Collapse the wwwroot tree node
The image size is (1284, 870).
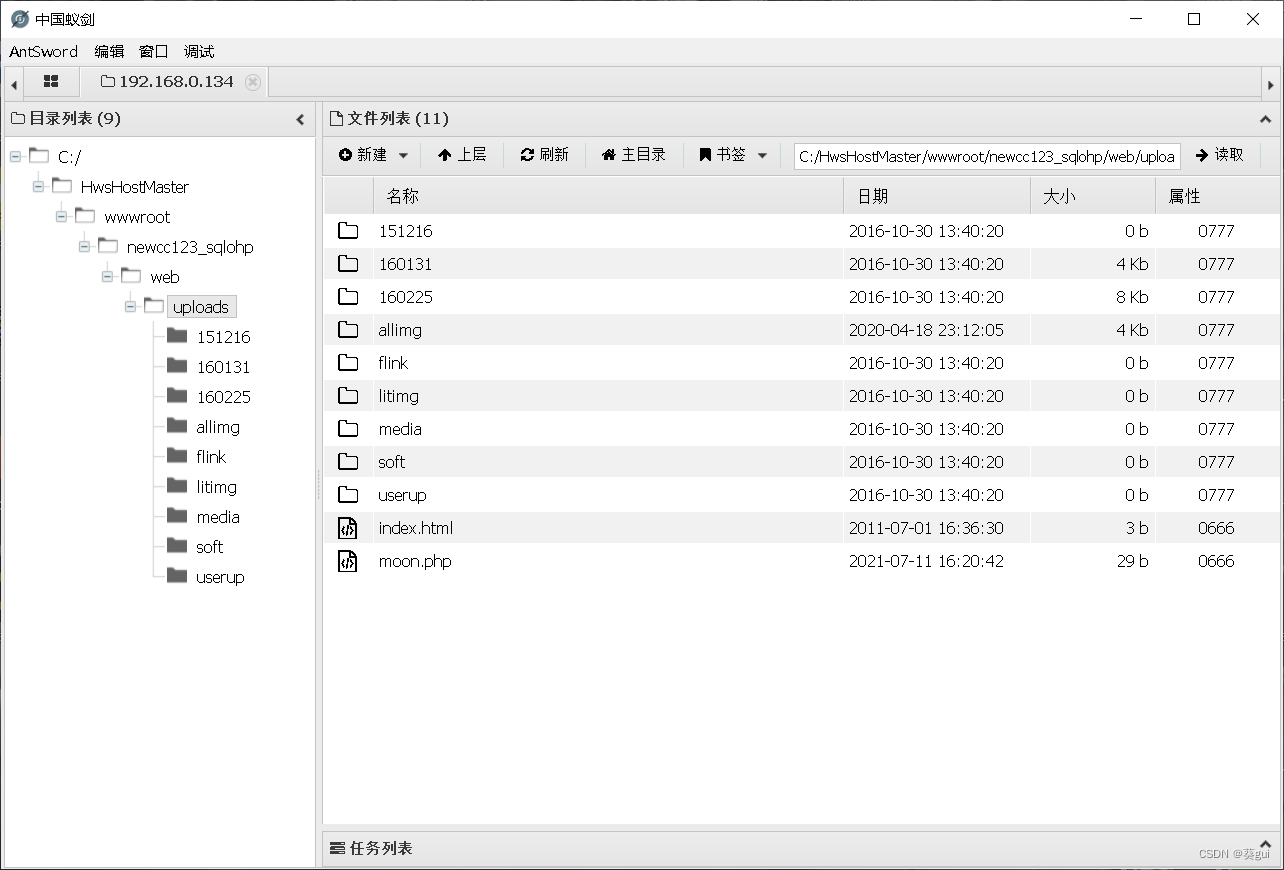tap(61, 217)
